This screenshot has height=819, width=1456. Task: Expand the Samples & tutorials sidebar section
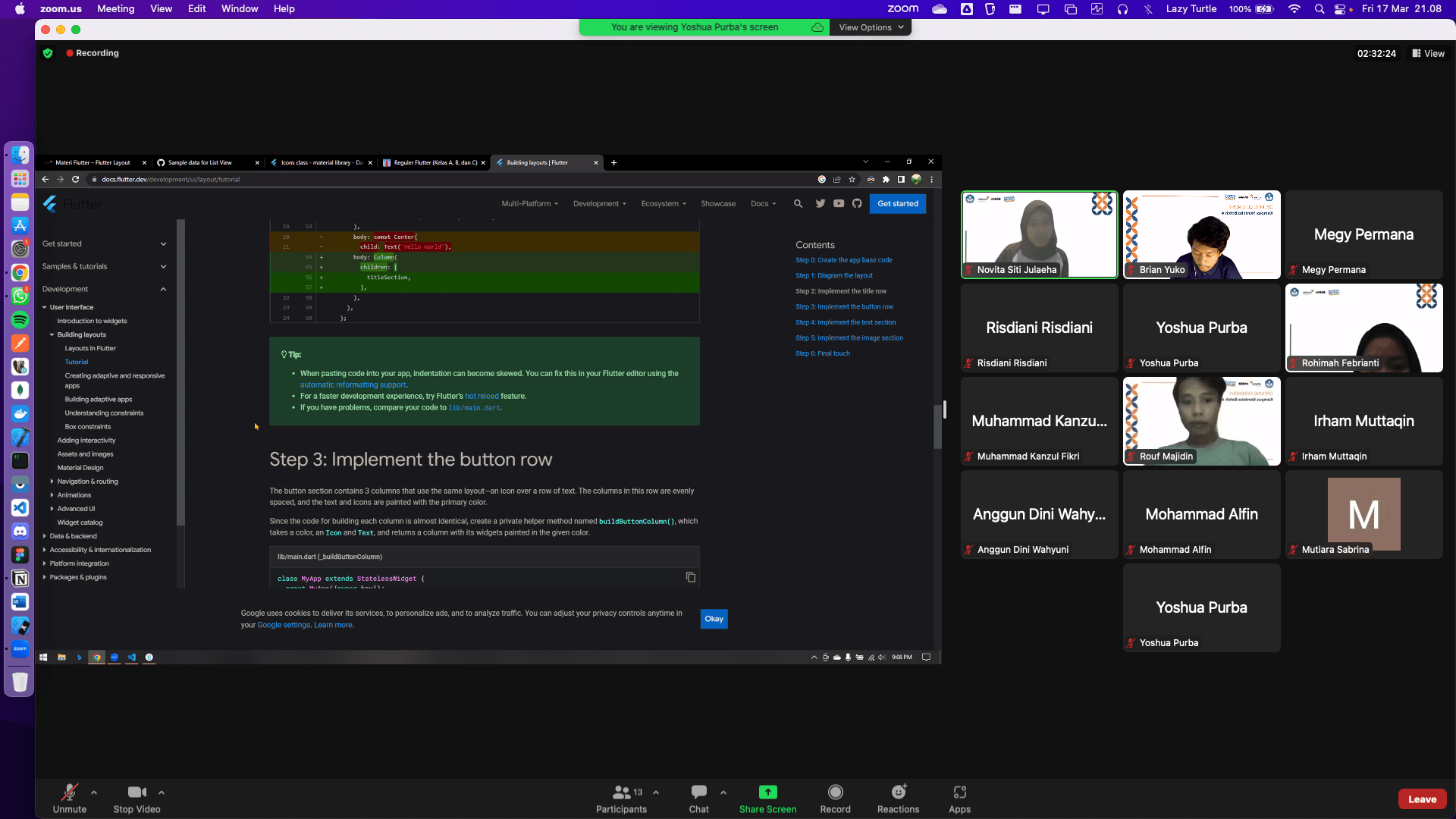(105, 266)
